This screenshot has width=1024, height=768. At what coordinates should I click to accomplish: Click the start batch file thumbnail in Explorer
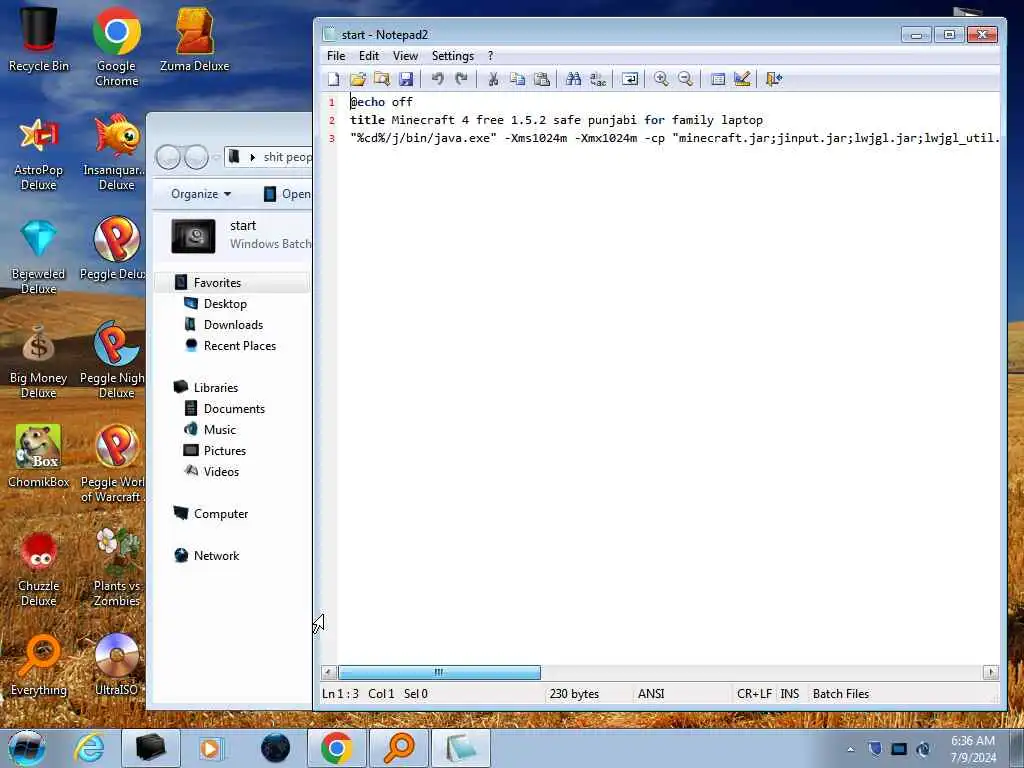(x=193, y=236)
